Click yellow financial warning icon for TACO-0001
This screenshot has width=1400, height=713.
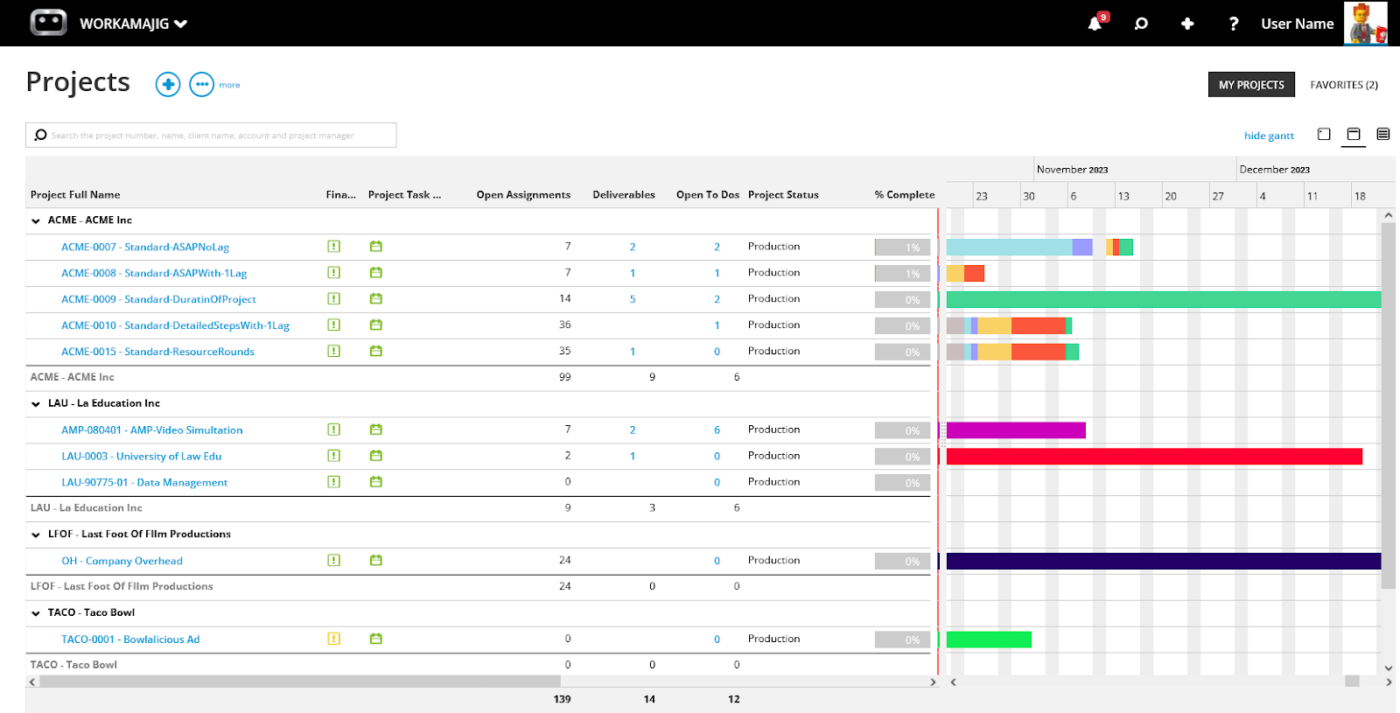click(x=334, y=639)
